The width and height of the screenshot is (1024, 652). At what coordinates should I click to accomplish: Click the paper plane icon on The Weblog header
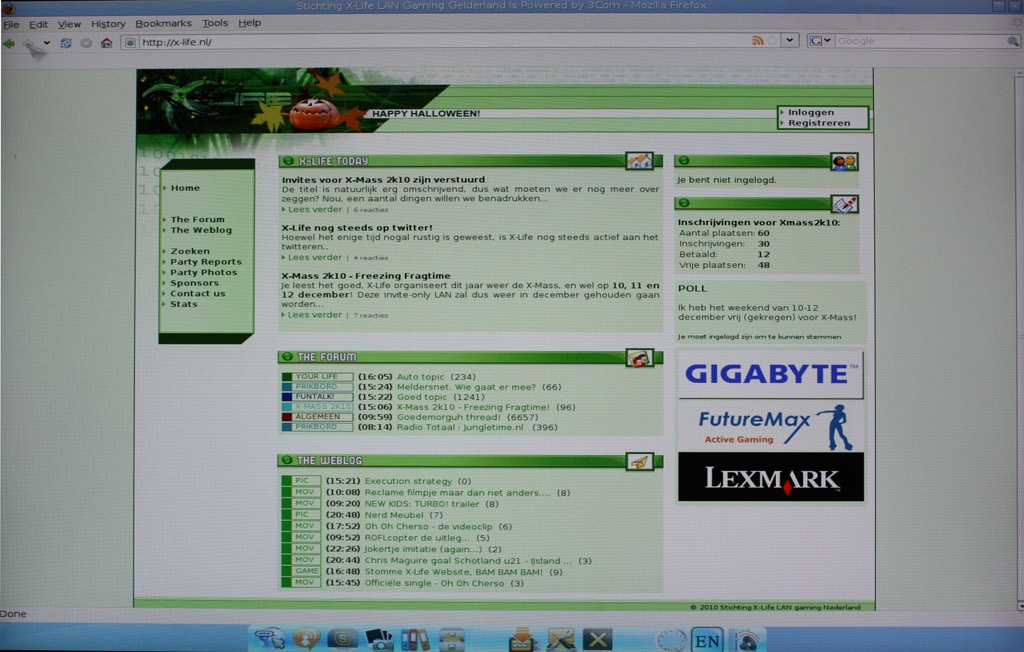click(x=639, y=462)
